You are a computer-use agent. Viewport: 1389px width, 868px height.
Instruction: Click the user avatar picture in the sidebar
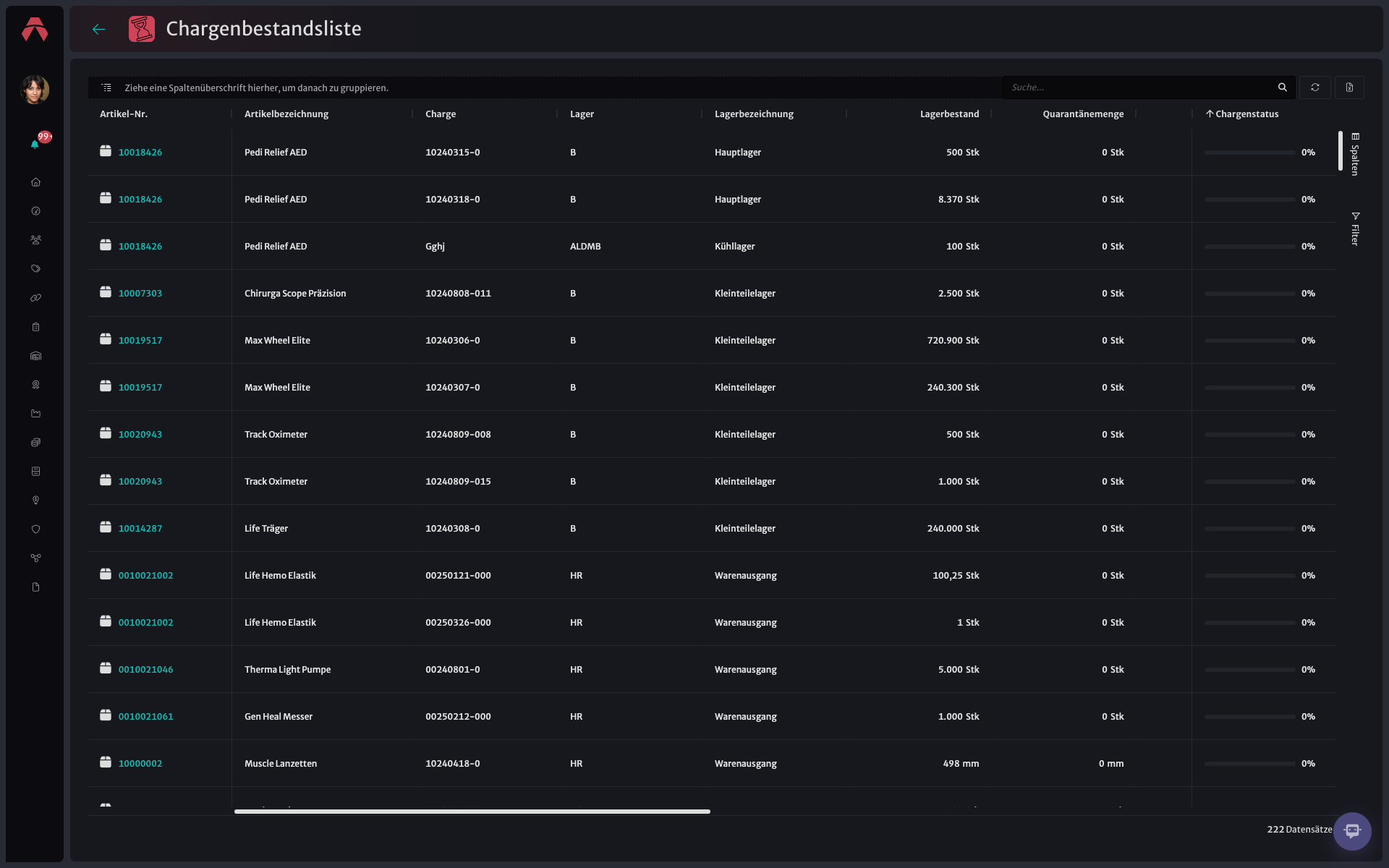[35, 90]
